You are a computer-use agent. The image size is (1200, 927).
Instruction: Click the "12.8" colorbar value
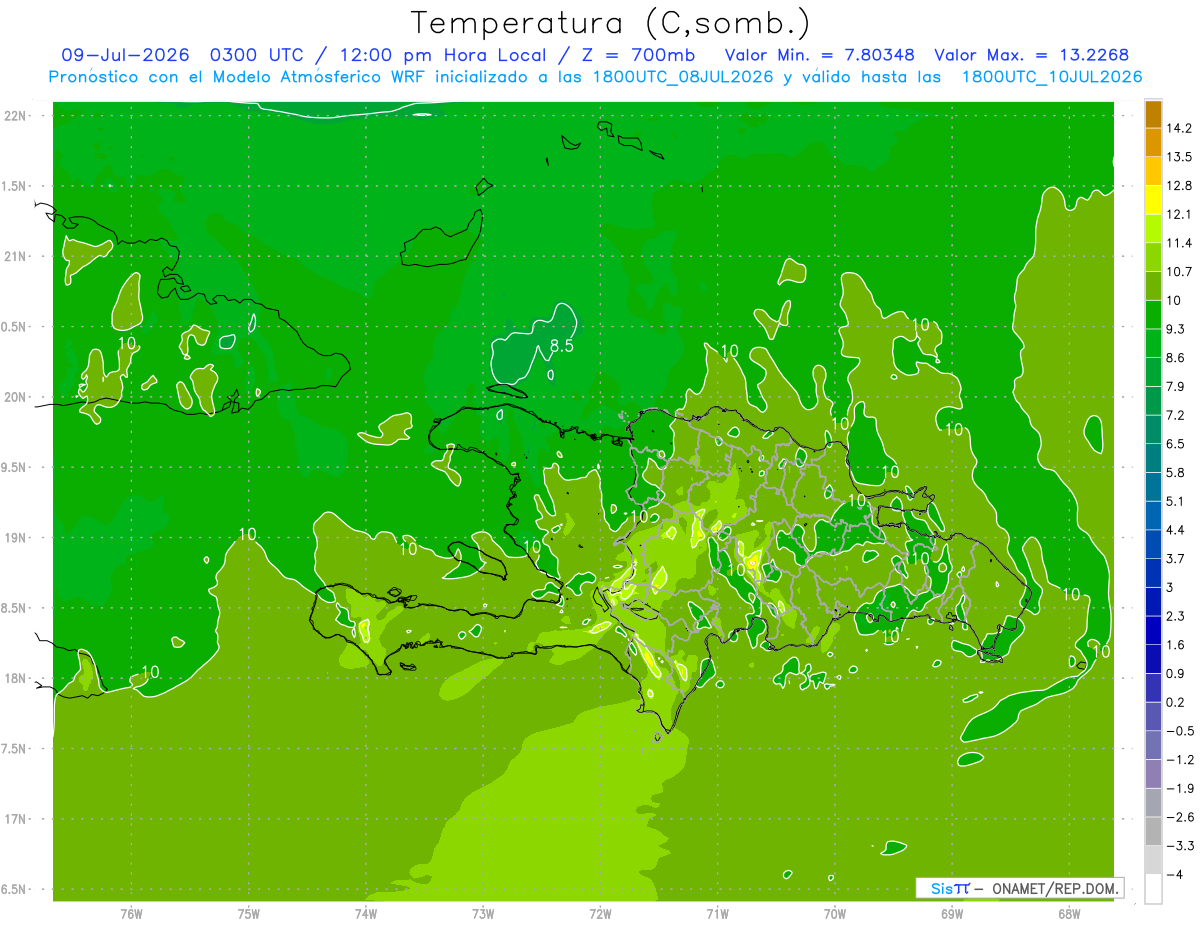tap(1179, 185)
